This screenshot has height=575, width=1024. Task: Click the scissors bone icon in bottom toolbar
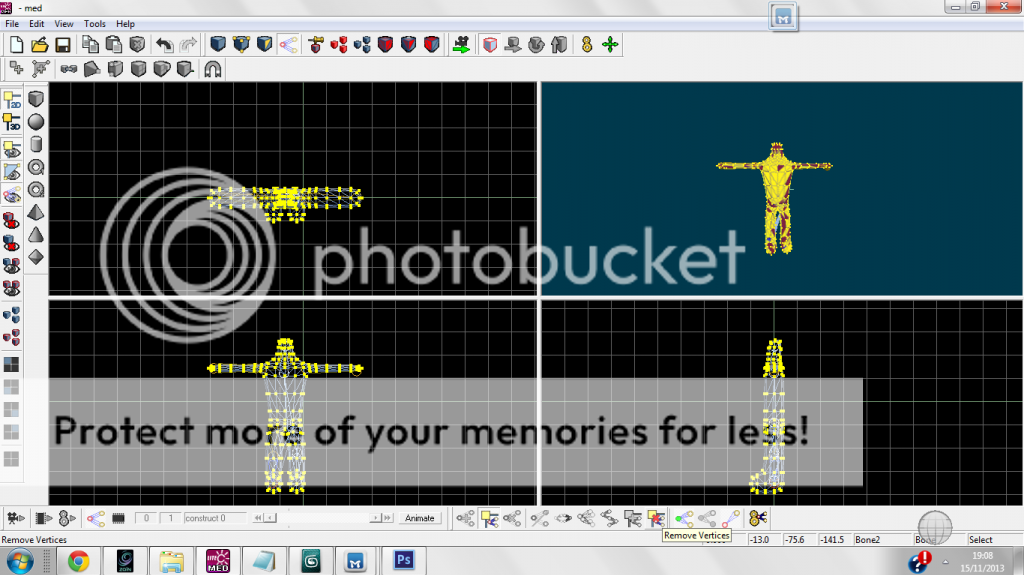pos(758,518)
